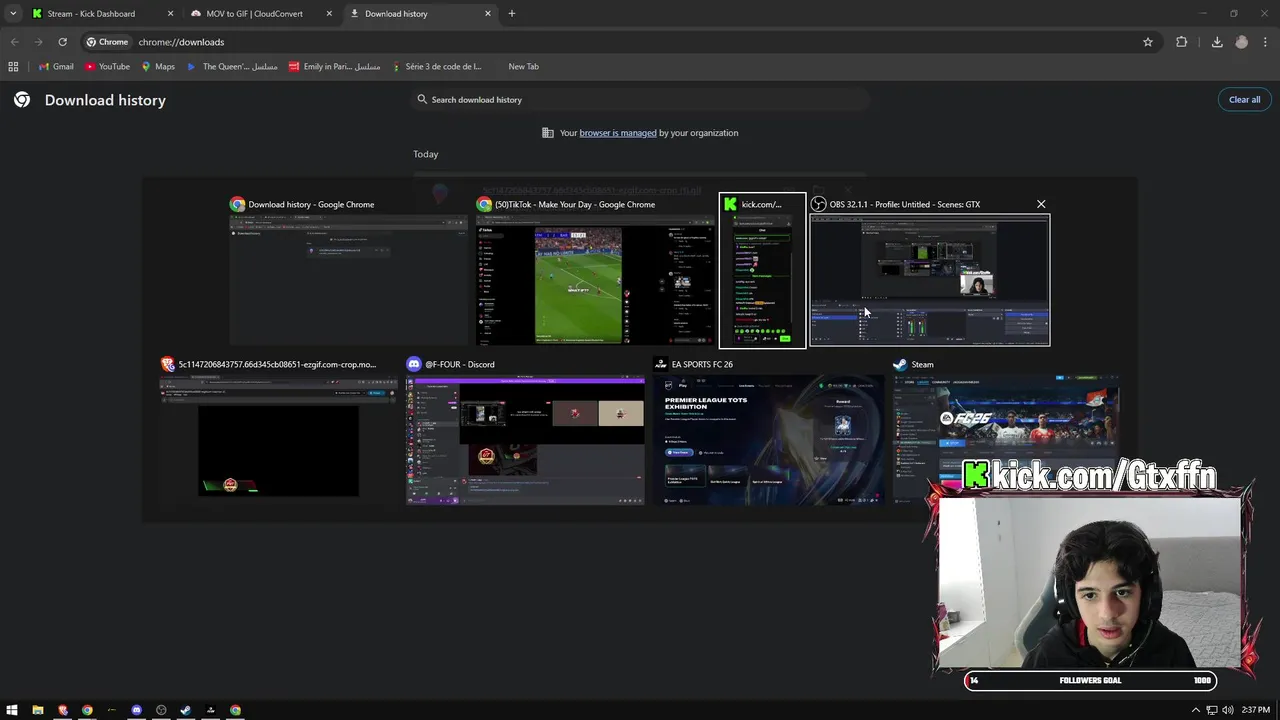Open the Apps grid in bookmarks bar

[13, 67]
